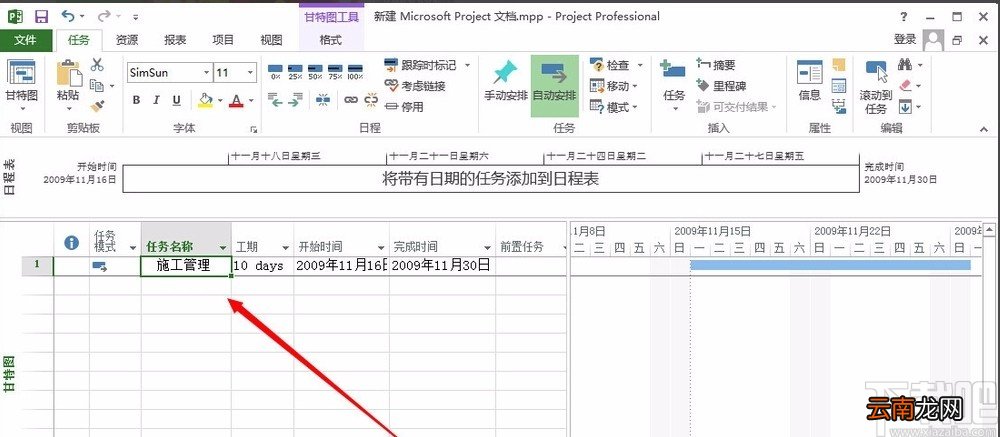Open SimSun font name dropdown

pyautogui.click(x=207, y=73)
